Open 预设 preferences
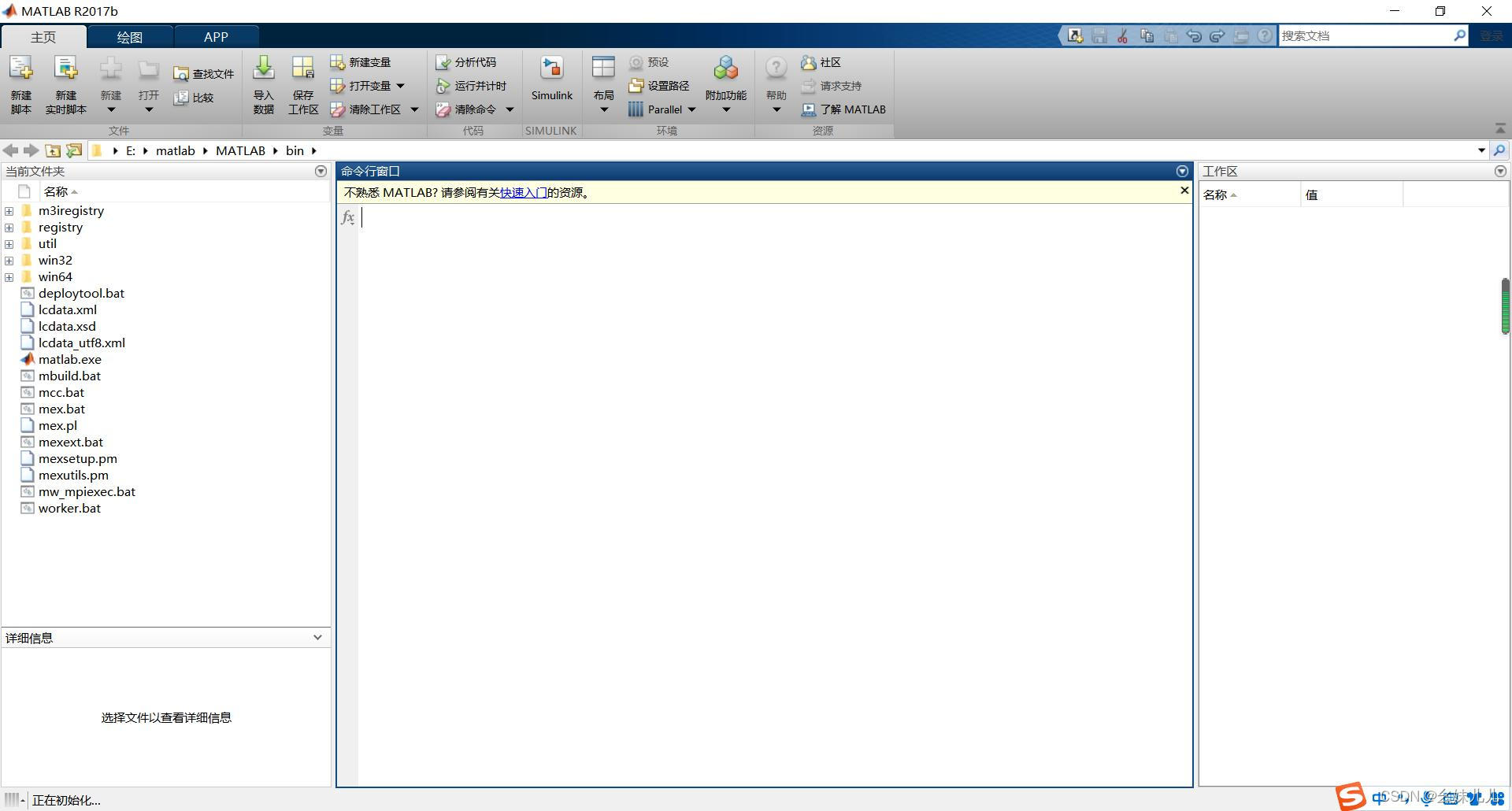 click(x=650, y=62)
